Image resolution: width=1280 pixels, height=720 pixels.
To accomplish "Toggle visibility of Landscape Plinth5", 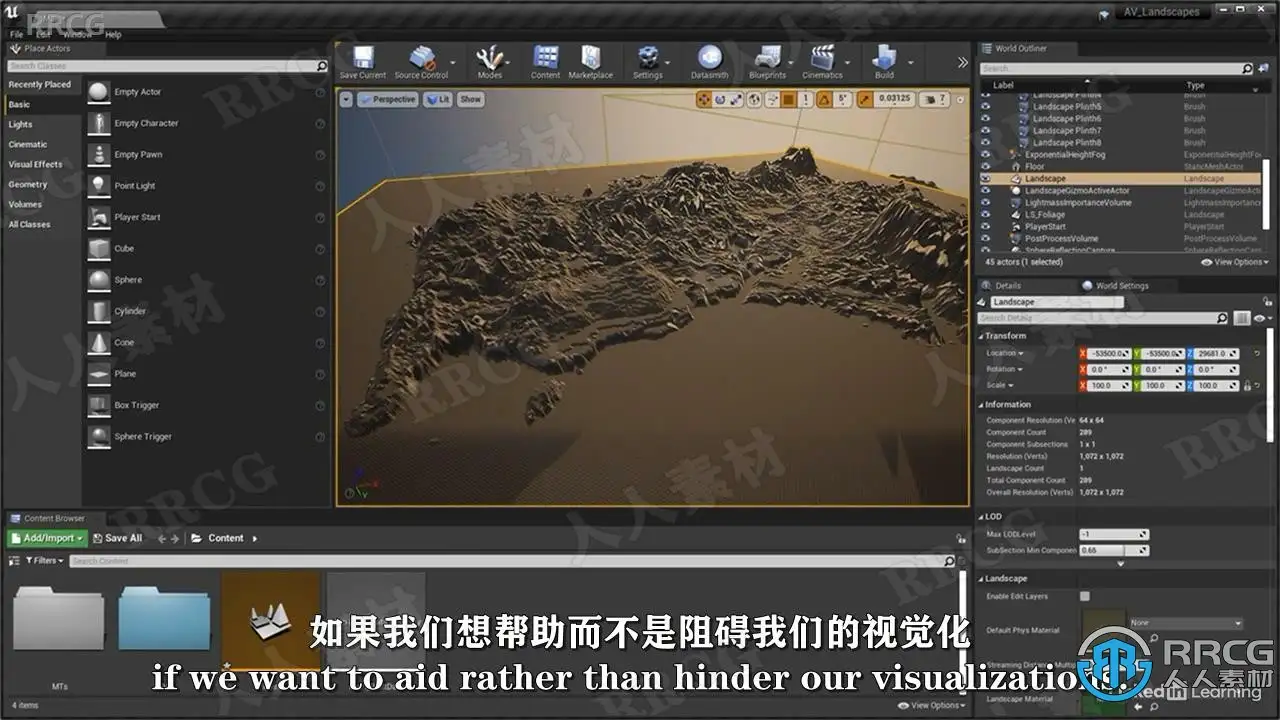I will [x=986, y=107].
